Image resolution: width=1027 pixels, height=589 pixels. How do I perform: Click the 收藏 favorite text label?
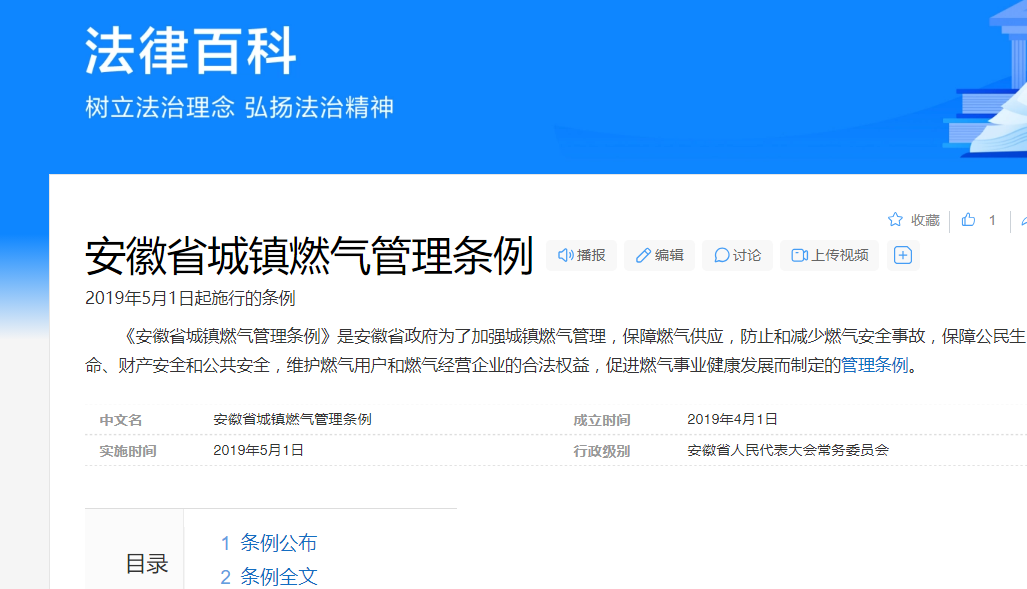[x=925, y=220]
